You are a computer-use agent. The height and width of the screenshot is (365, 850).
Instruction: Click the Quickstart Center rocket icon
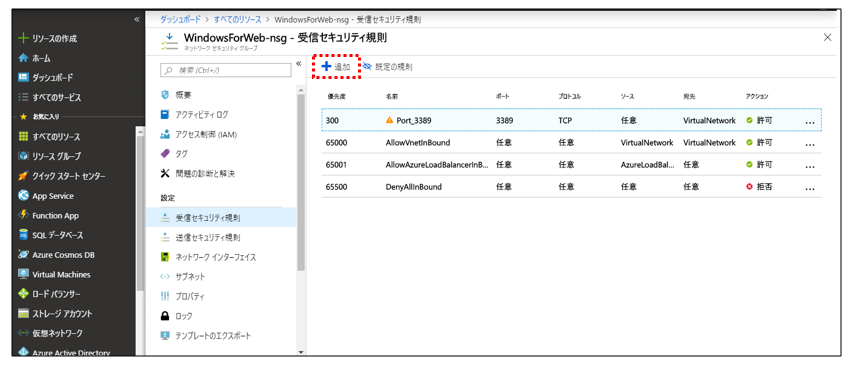pyautogui.click(x=23, y=176)
